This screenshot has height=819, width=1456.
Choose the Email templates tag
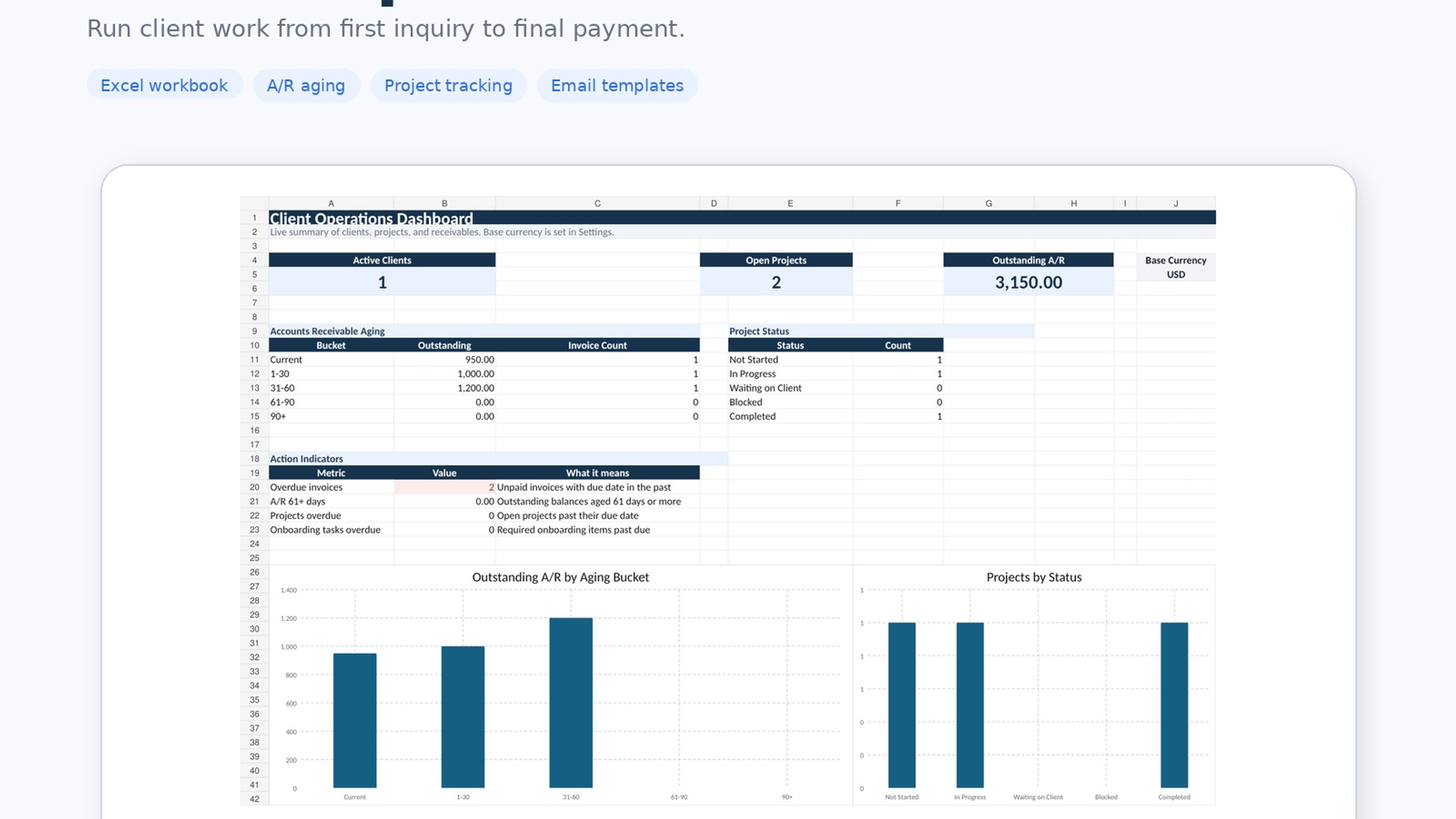[x=617, y=85]
